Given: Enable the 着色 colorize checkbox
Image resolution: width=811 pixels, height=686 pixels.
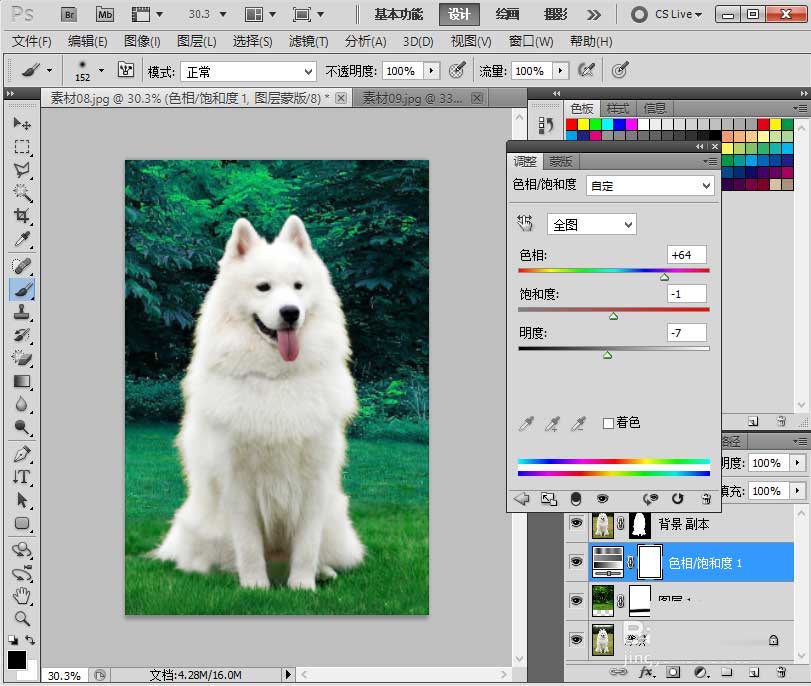Looking at the screenshot, I should (x=608, y=424).
